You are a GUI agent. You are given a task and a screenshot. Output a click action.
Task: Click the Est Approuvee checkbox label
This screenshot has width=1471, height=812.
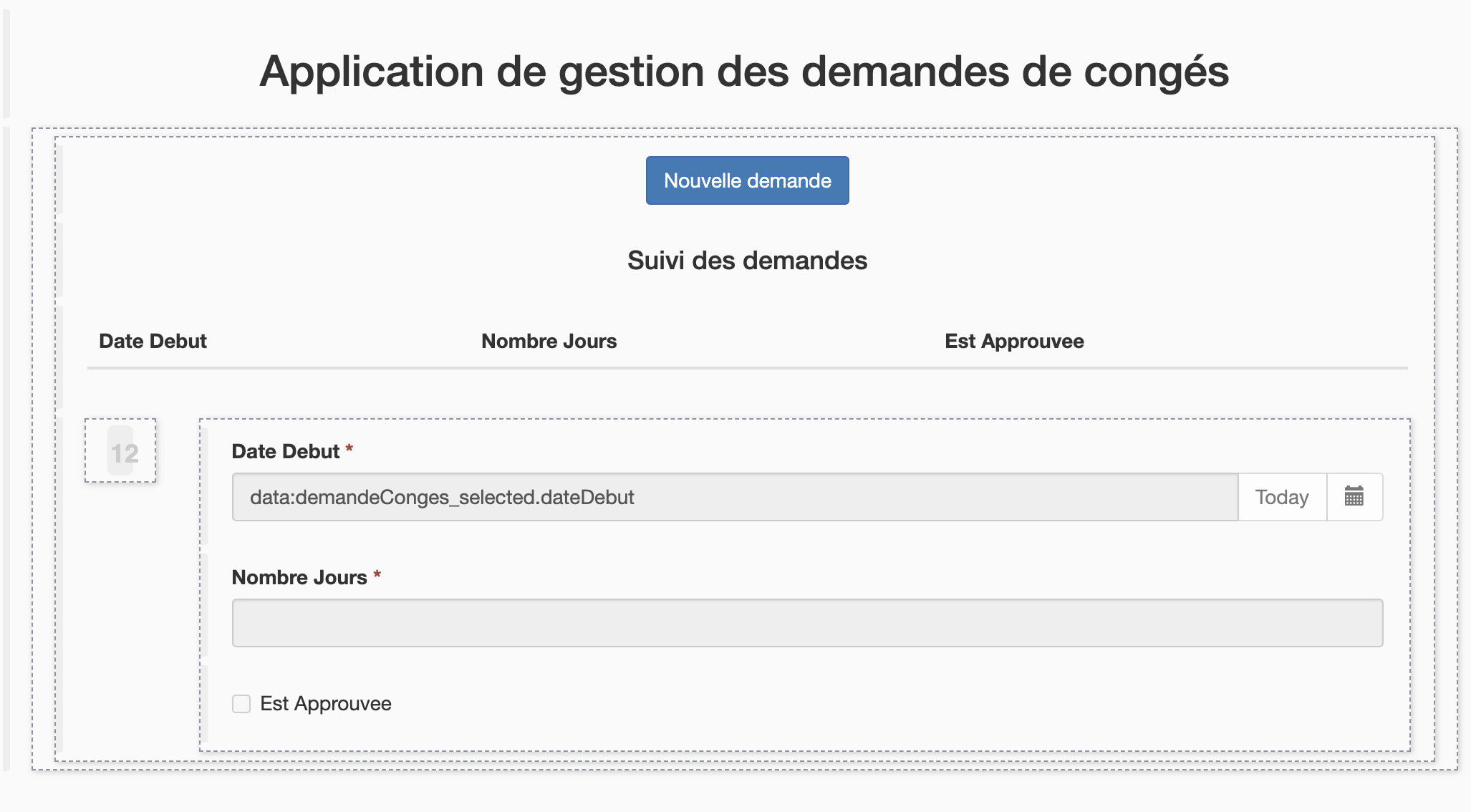click(x=326, y=704)
